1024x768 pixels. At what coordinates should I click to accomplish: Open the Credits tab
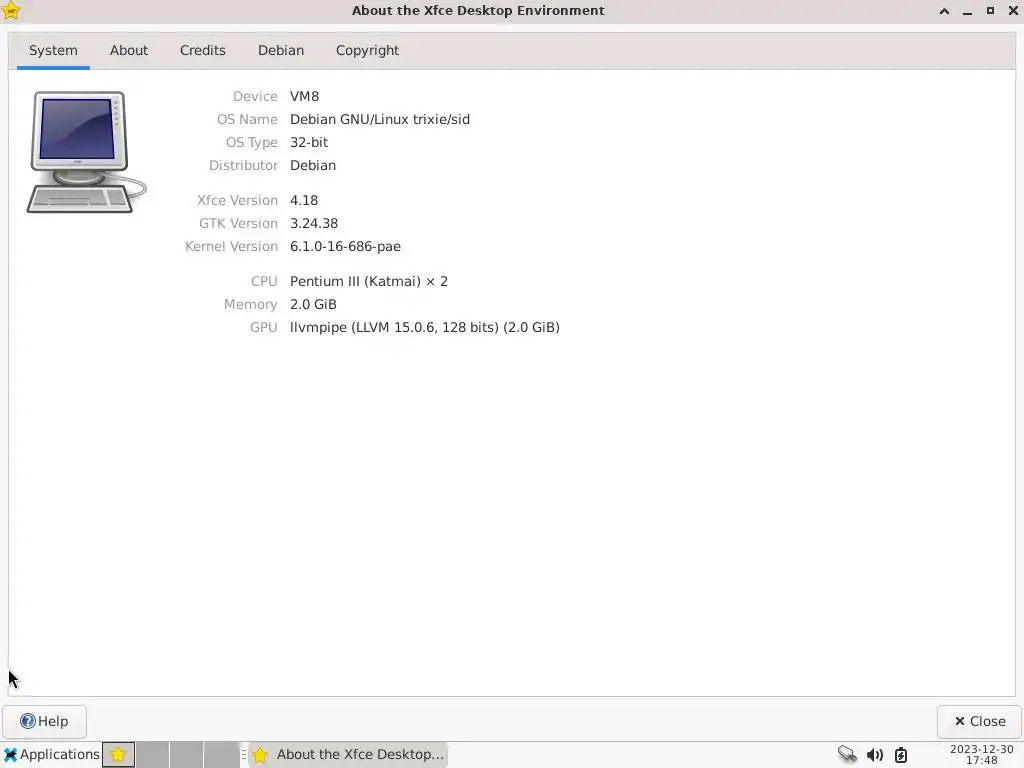pos(202,50)
